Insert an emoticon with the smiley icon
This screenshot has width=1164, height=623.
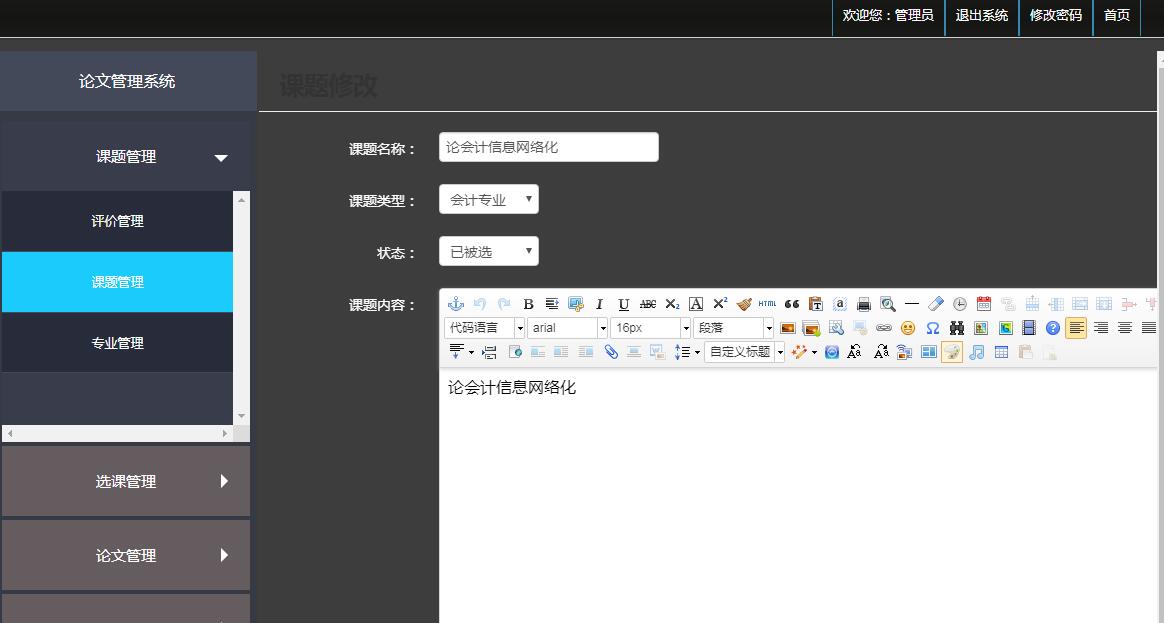[x=908, y=328]
